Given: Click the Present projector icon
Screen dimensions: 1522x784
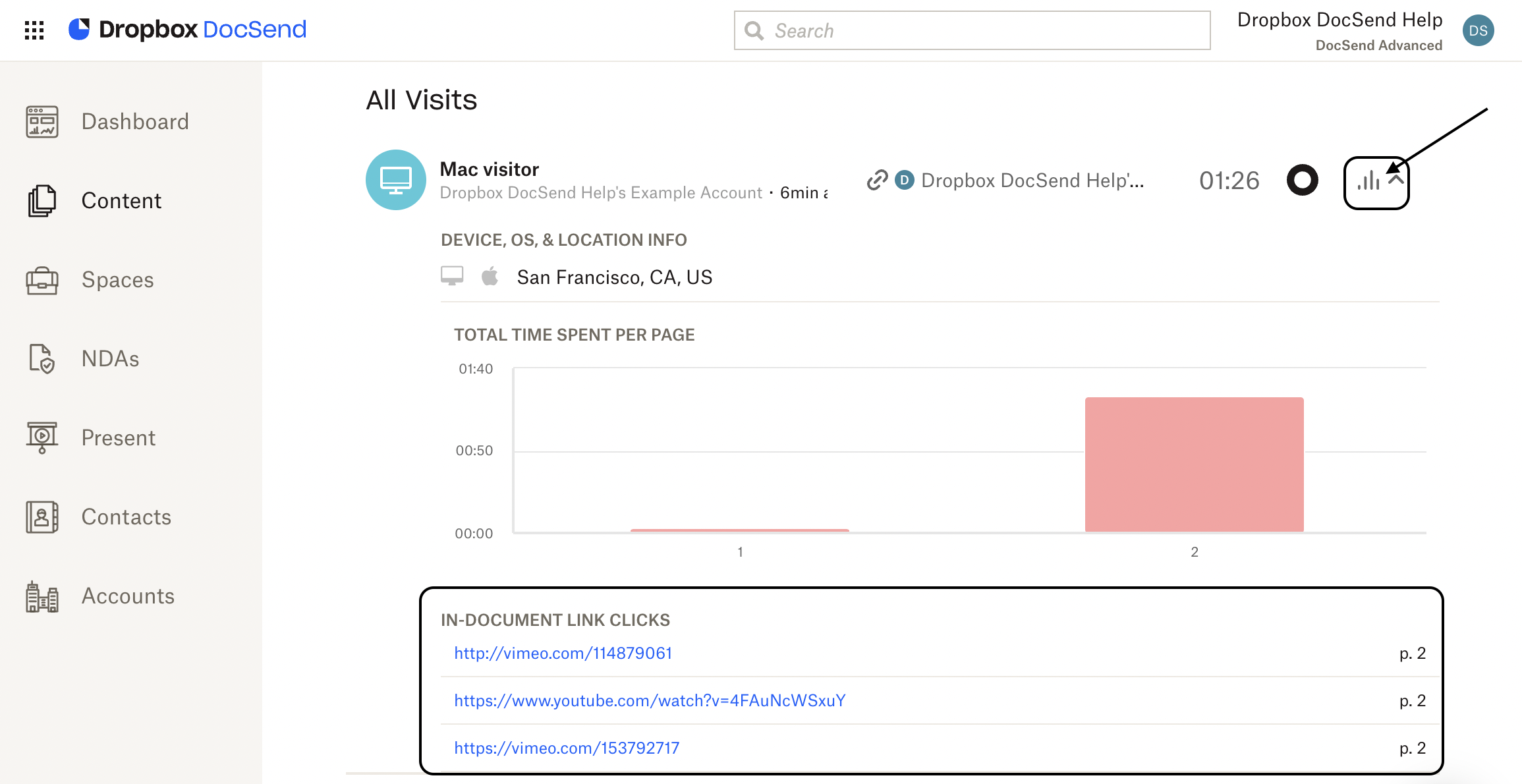Looking at the screenshot, I should click(42, 438).
